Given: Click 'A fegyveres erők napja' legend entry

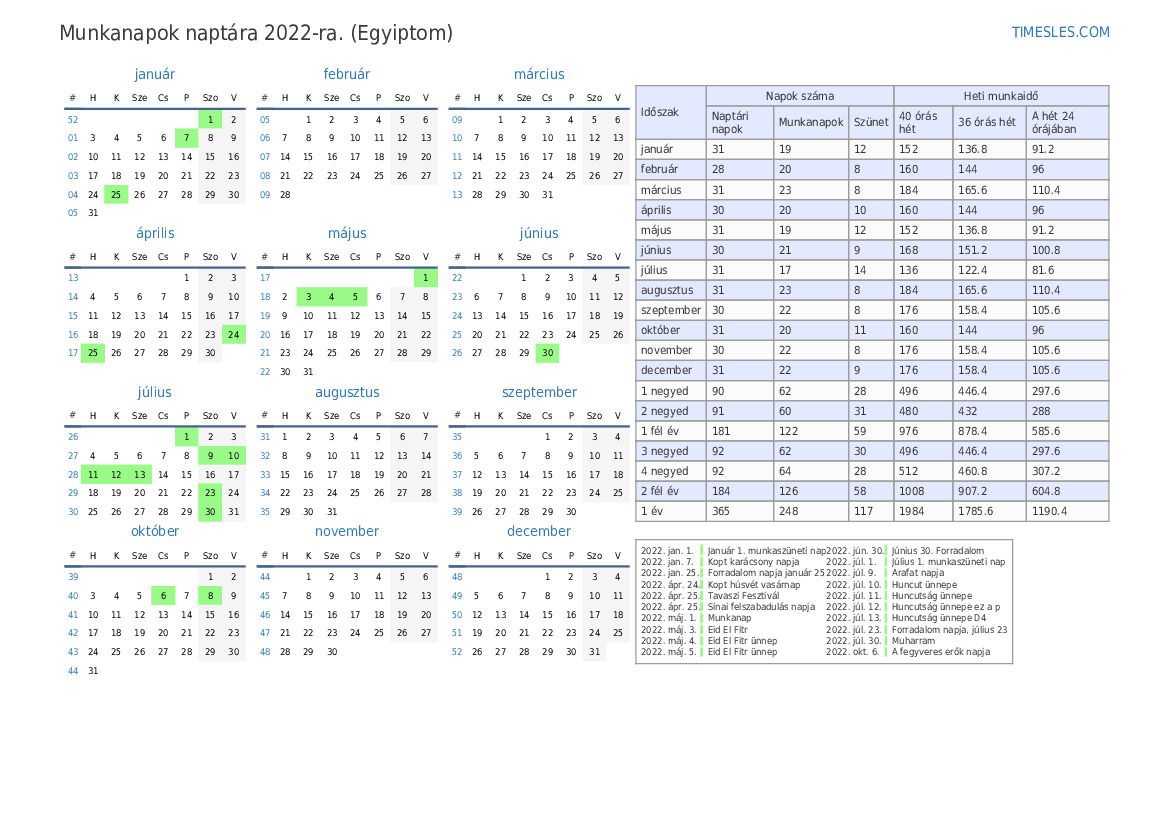Looking at the screenshot, I should tap(940, 652).
